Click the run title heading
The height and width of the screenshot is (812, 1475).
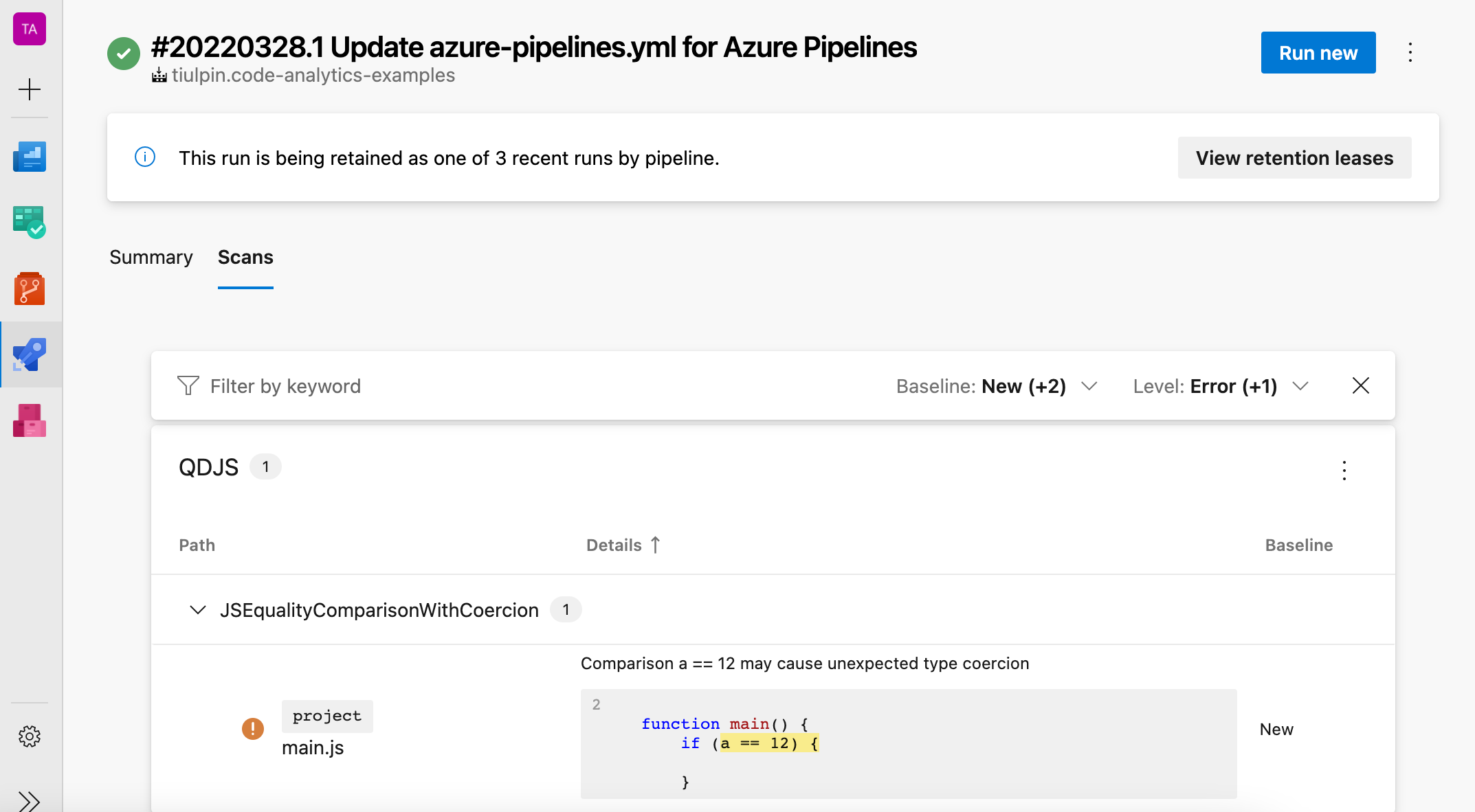click(x=534, y=47)
